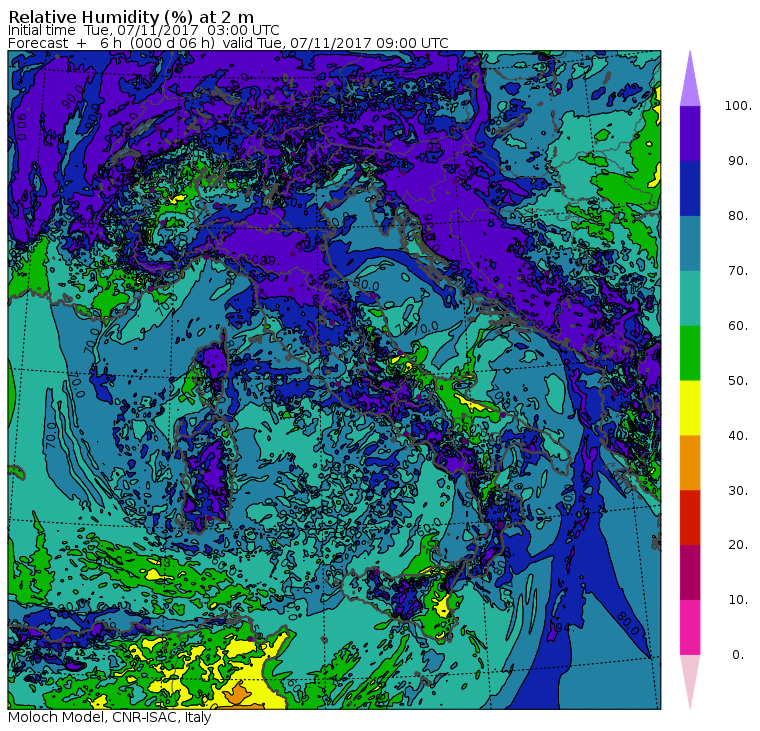
Task: Click the '80.' colorbar label
Action: click(x=738, y=216)
